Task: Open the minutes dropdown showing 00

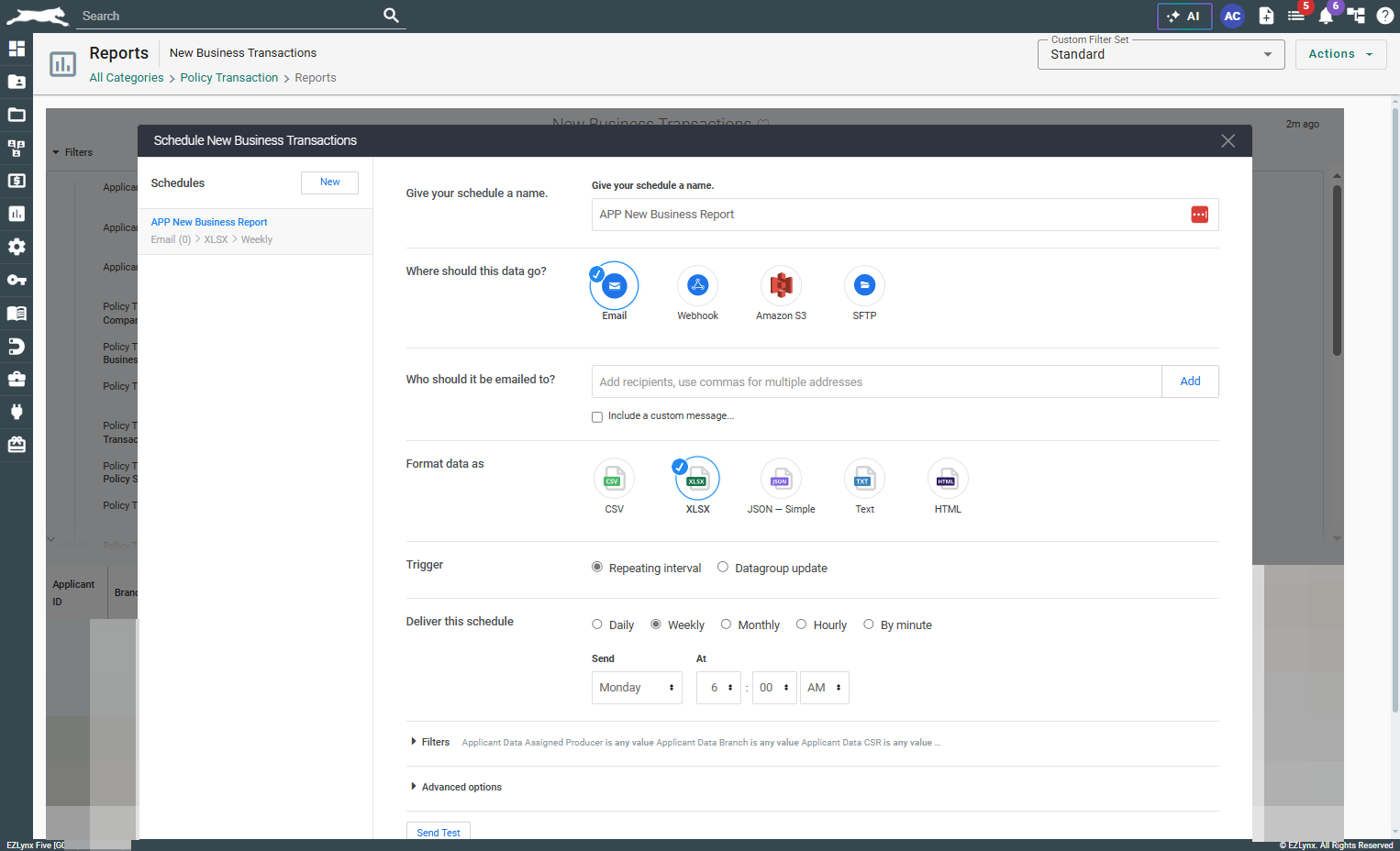Action: click(x=774, y=688)
